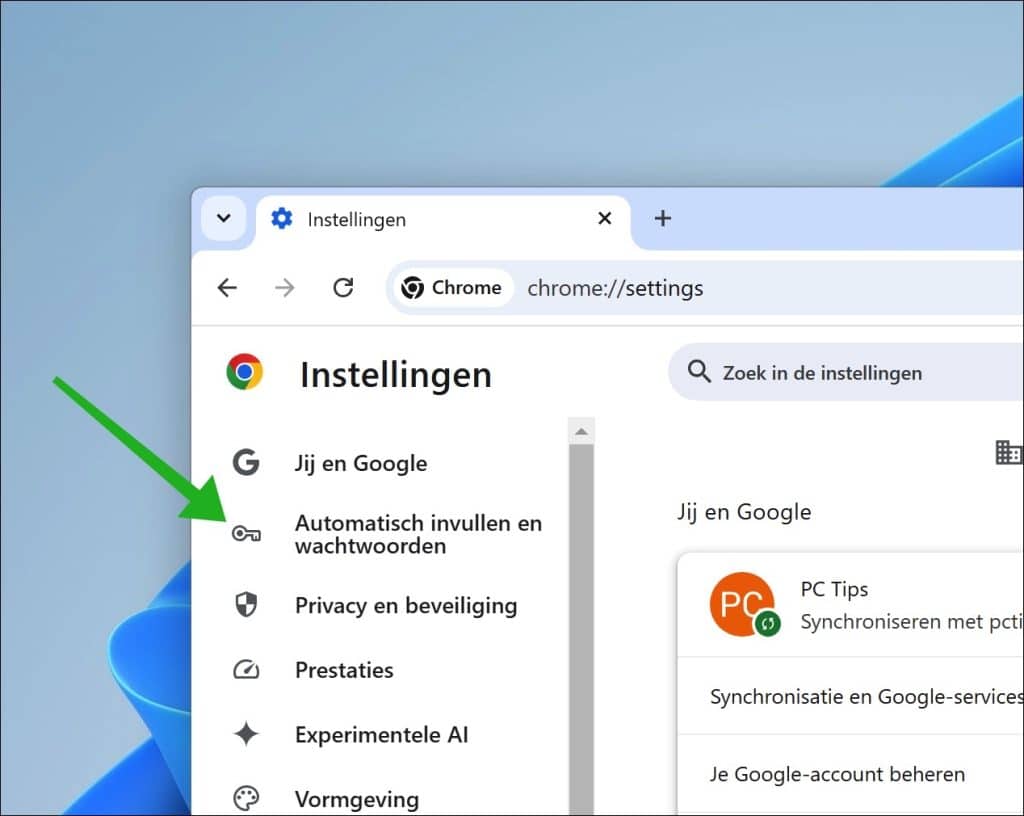
Task: Click the PC Tips profile avatar
Action: point(742,604)
